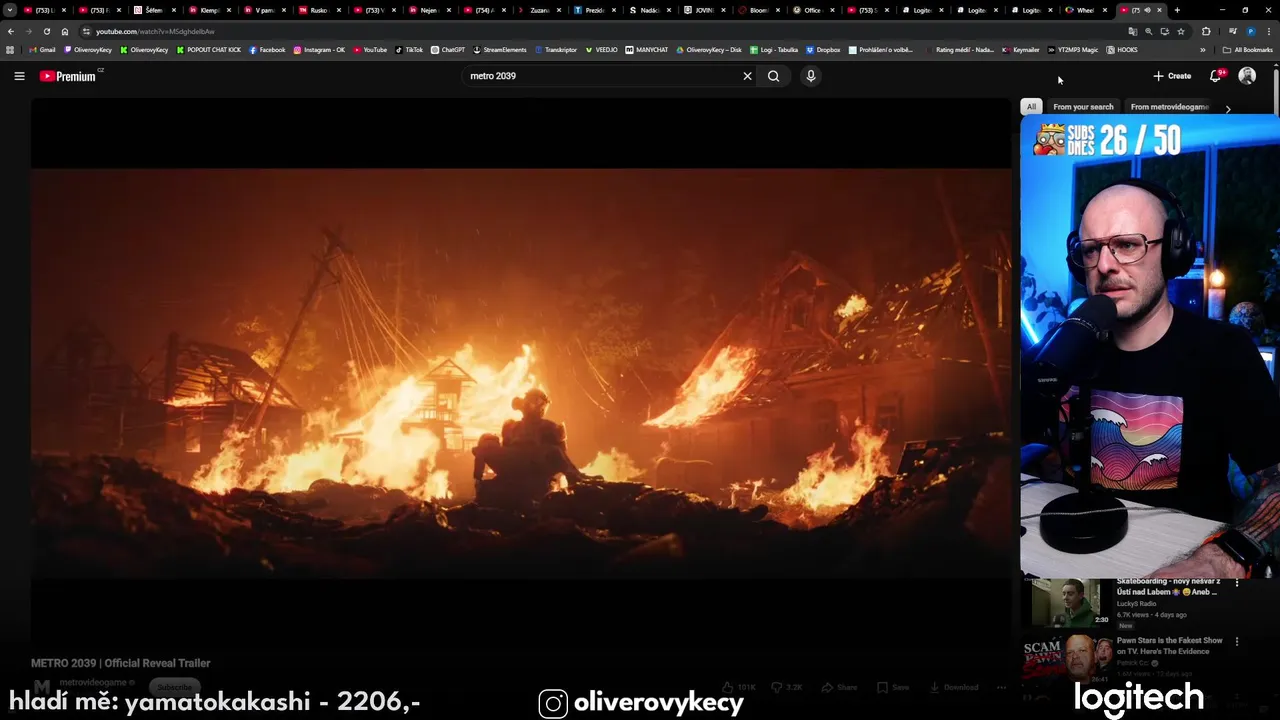The width and height of the screenshot is (1280, 720).
Task: Install app icon in the address bar
Action: pyautogui.click(x=1165, y=31)
